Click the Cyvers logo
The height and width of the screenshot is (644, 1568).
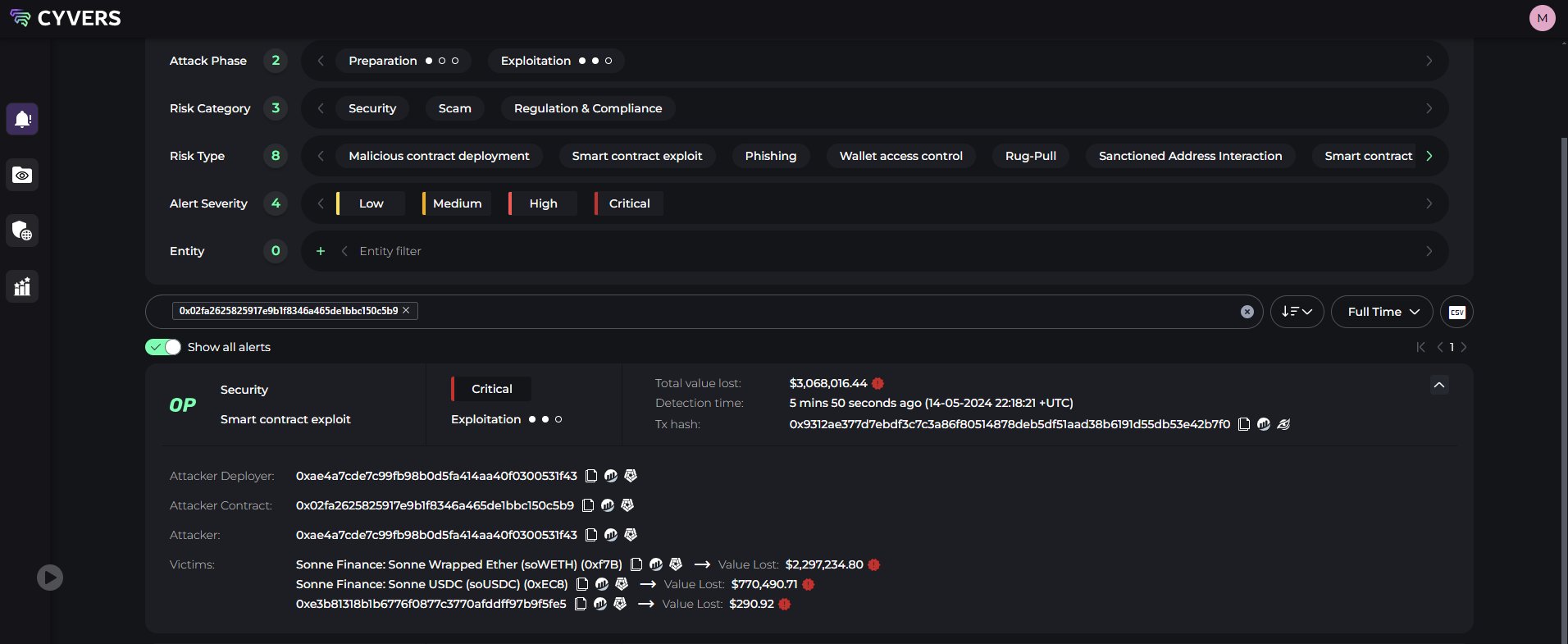pos(66,18)
